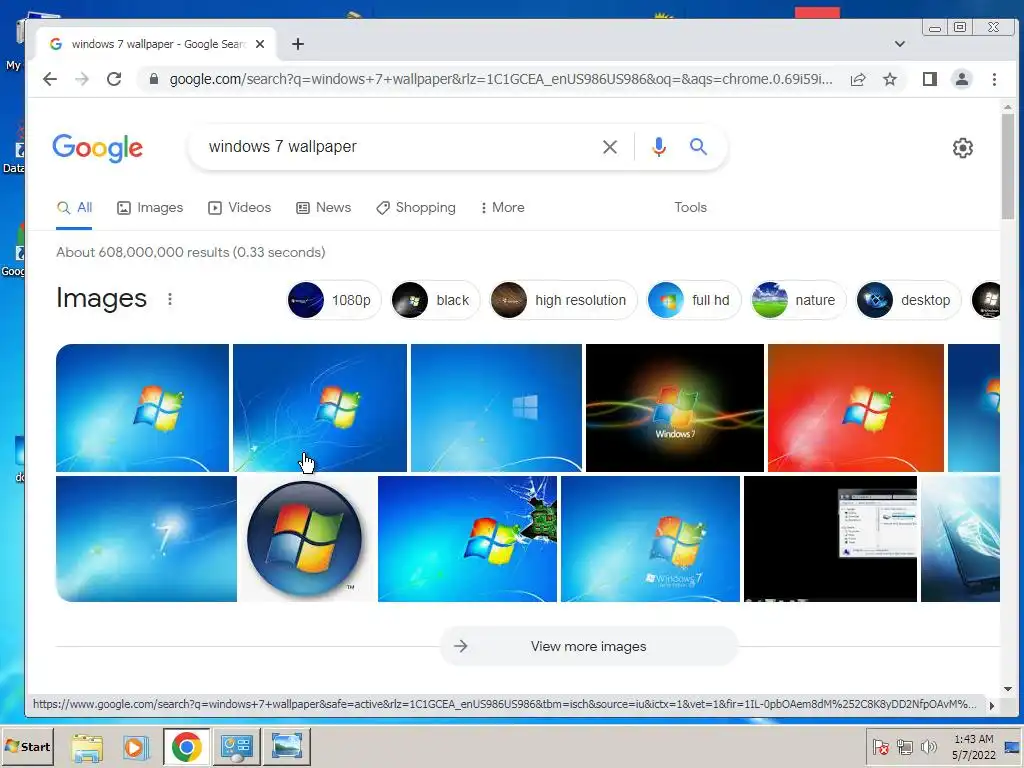Switch to the Videos tab
Viewport: 1024px width, 768px height.
point(240,208)
